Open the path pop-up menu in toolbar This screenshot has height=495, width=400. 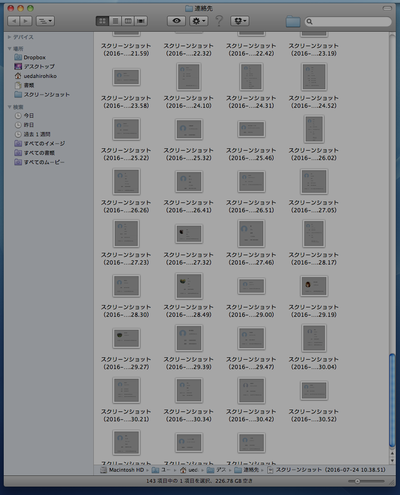coord(45,21)
